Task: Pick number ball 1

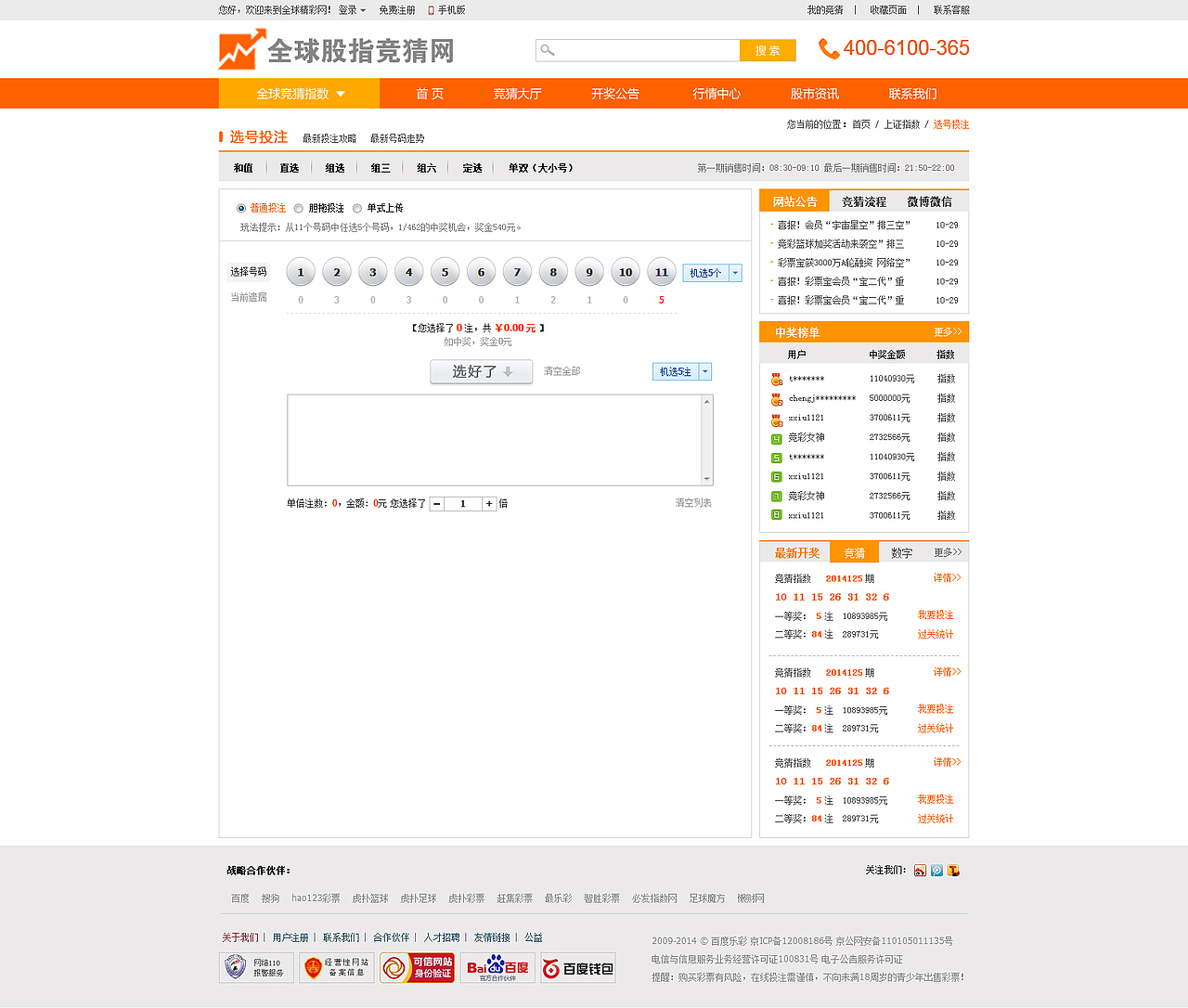Action: (x=301, y=272)
